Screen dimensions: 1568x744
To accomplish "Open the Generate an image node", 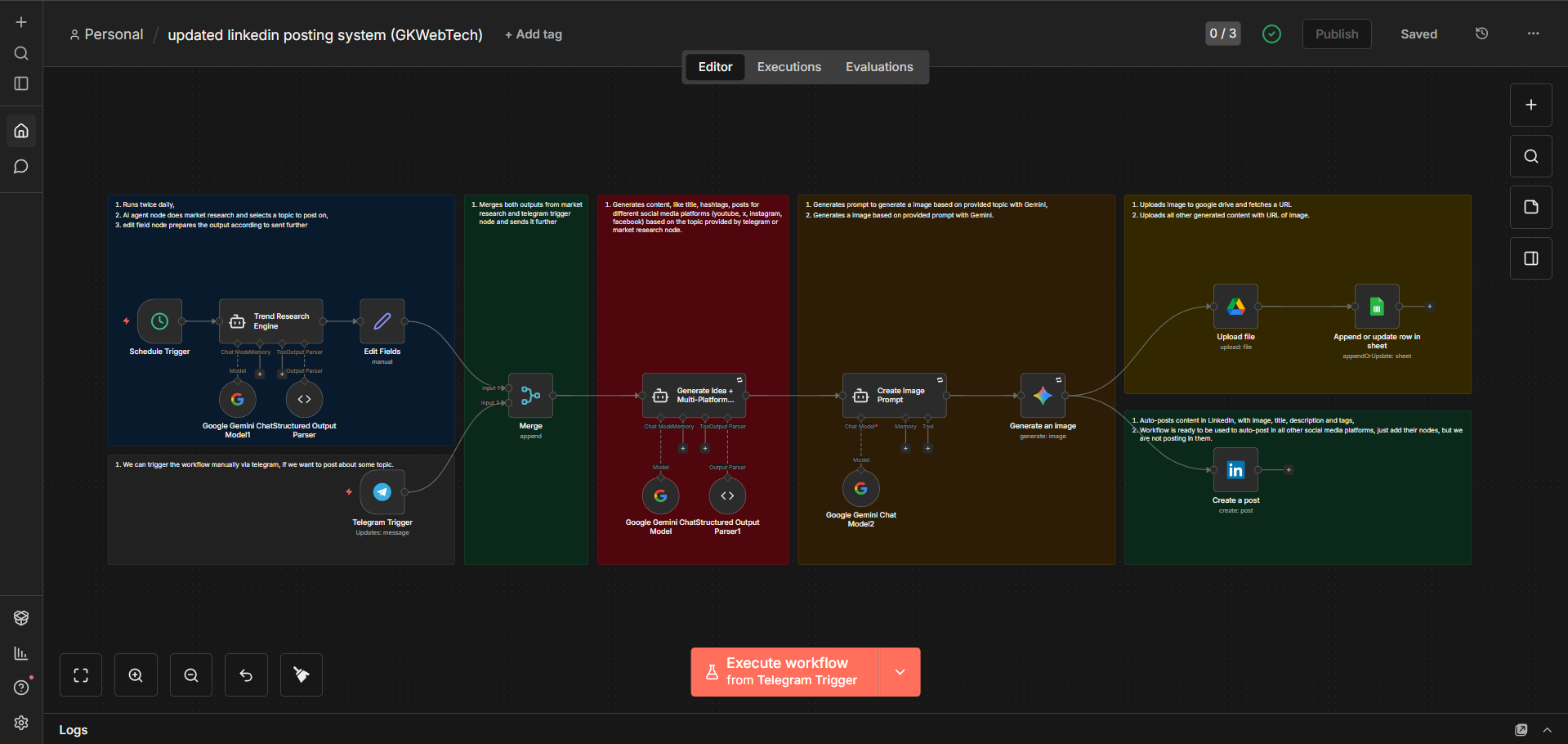I will (x=1043, y=395).
